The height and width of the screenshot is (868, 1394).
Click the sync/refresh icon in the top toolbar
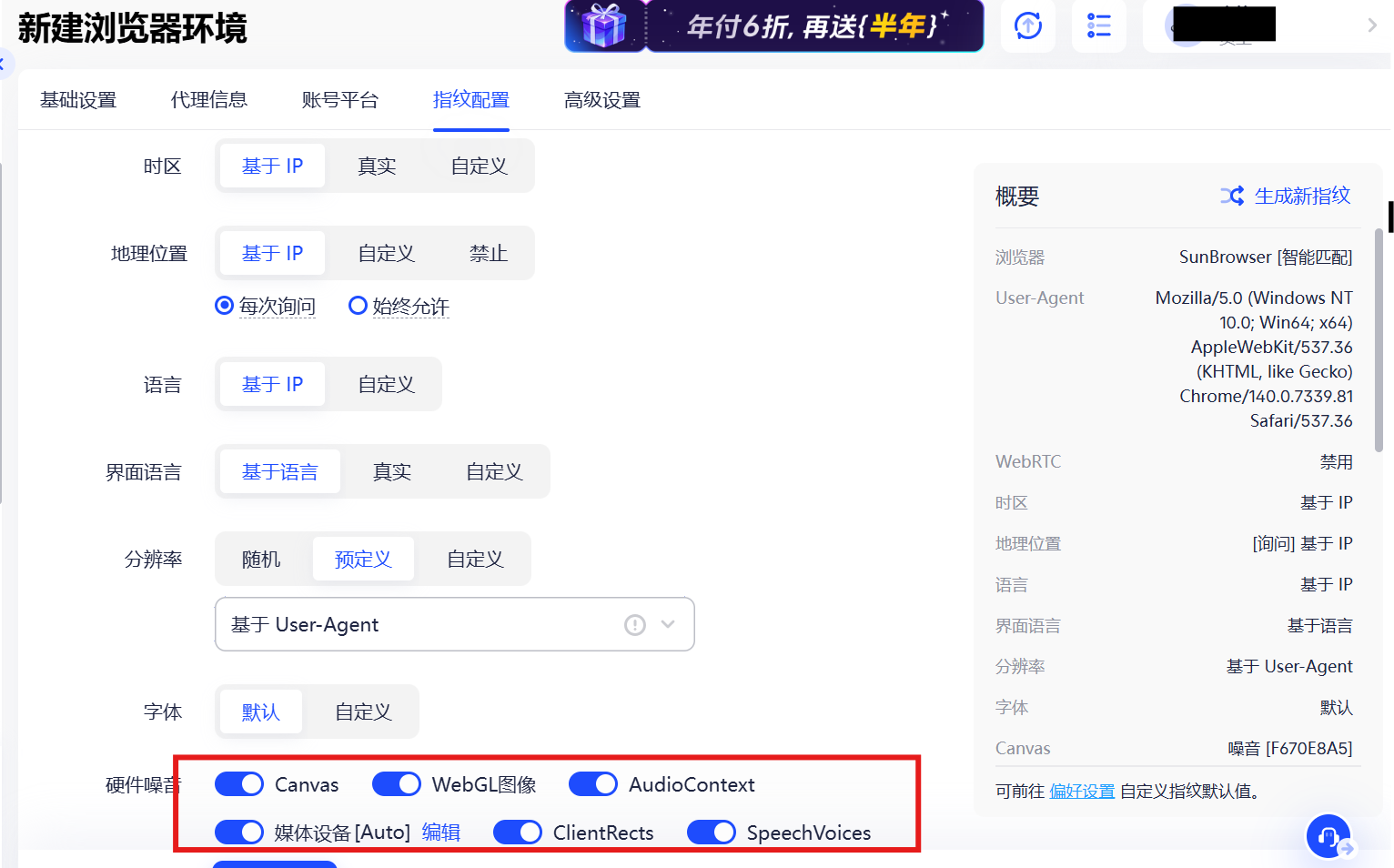[1028, 26]
